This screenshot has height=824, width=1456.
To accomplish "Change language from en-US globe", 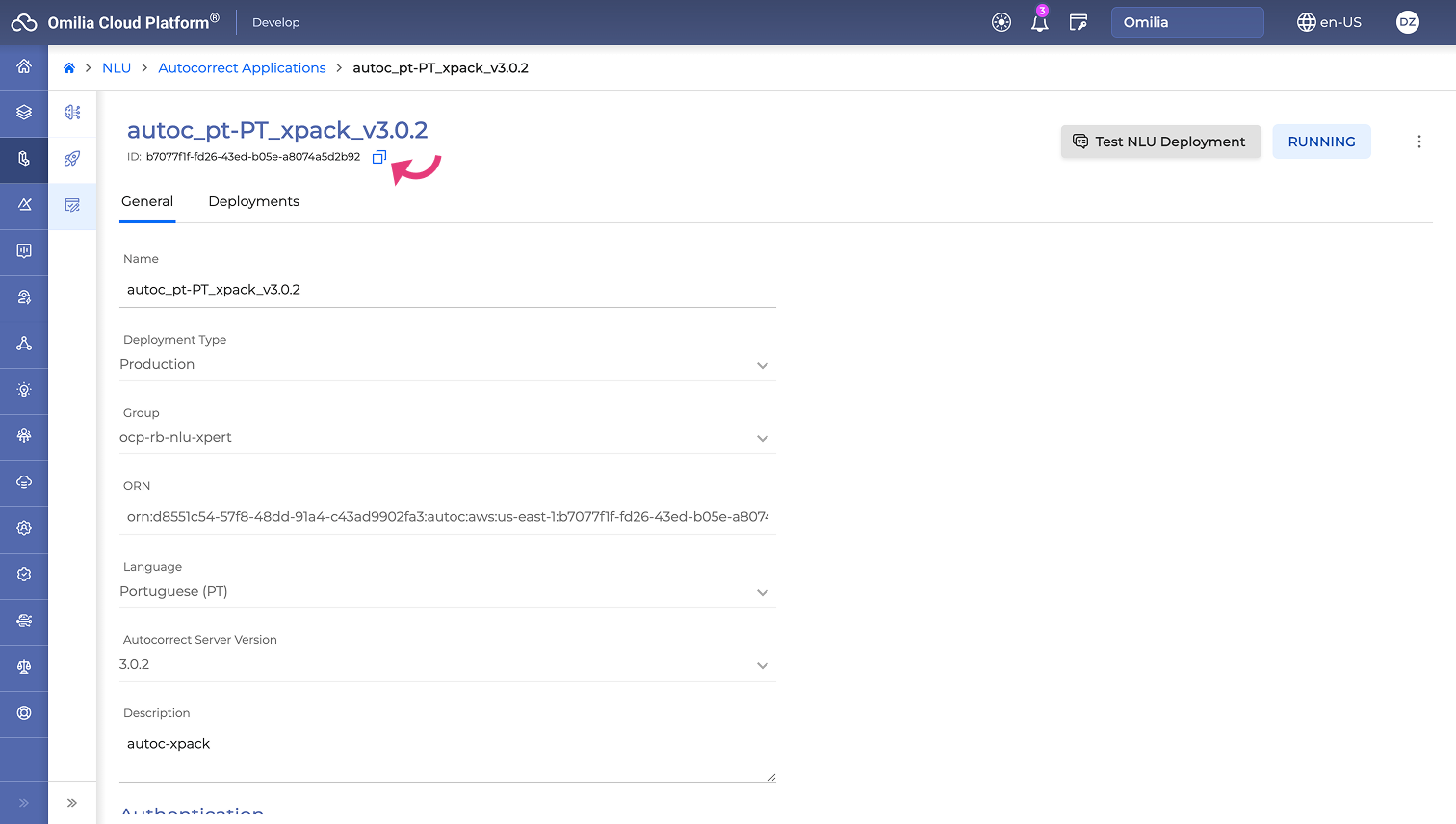I will click(x=1329, y=22).
